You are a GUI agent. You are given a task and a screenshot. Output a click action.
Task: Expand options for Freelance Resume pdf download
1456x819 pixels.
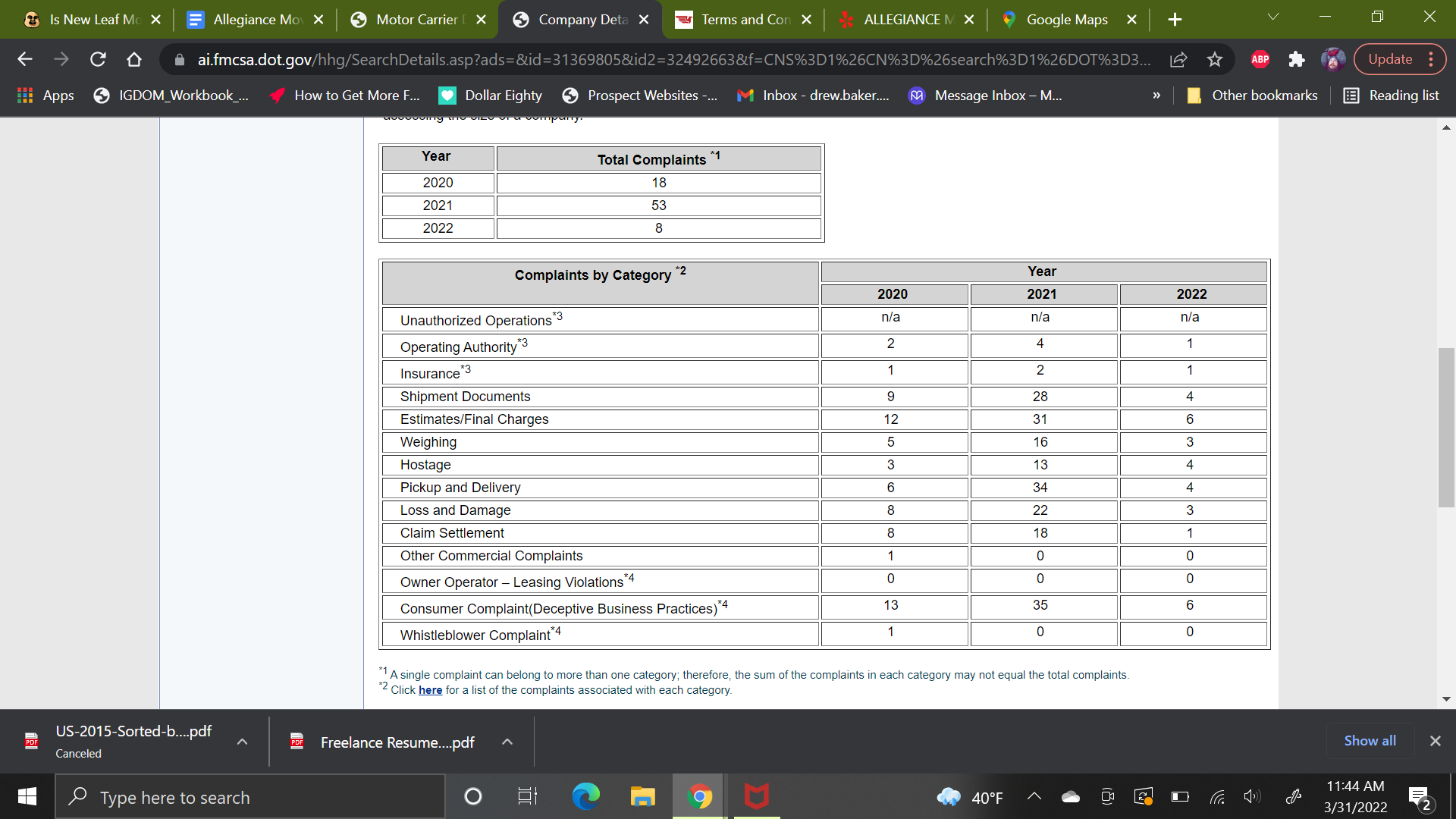point(507,742)
